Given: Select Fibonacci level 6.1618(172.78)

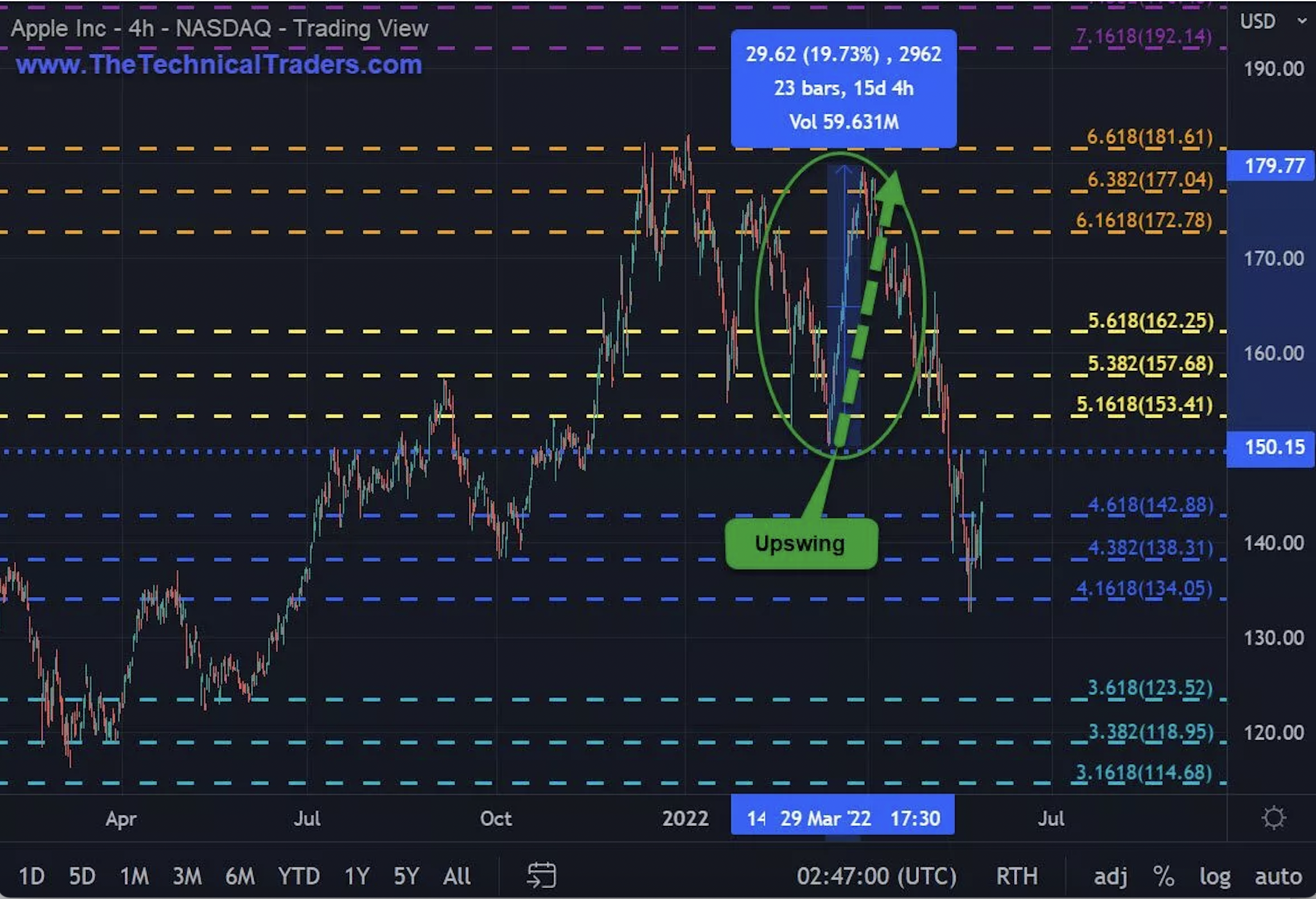Looking at the screenshot, I should point(1144,220).
